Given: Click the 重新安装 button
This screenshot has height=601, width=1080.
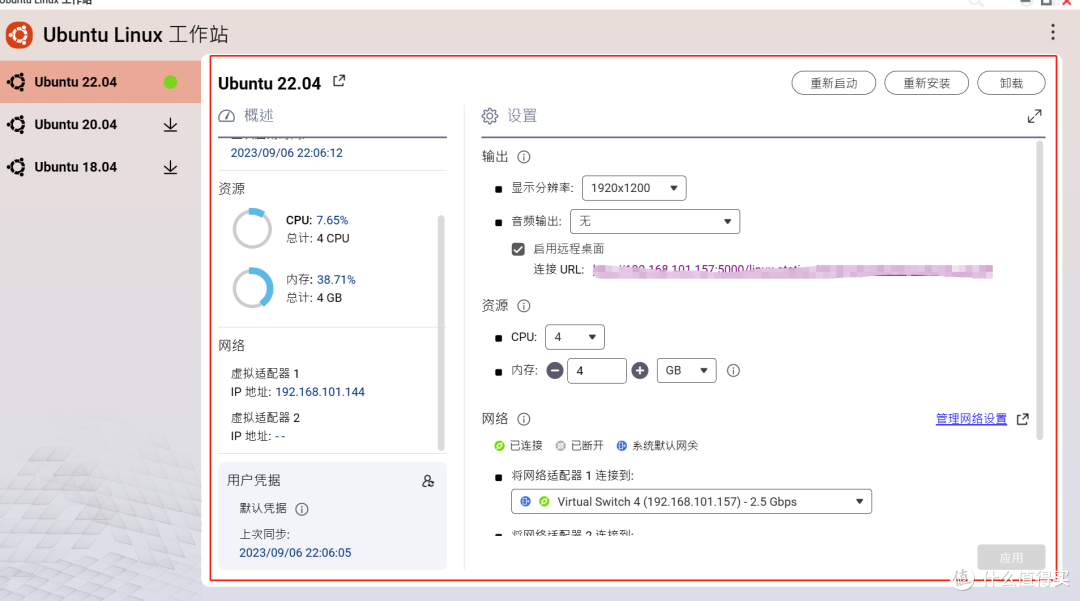Looking at the screenshot, I should (x=926, y=83).
